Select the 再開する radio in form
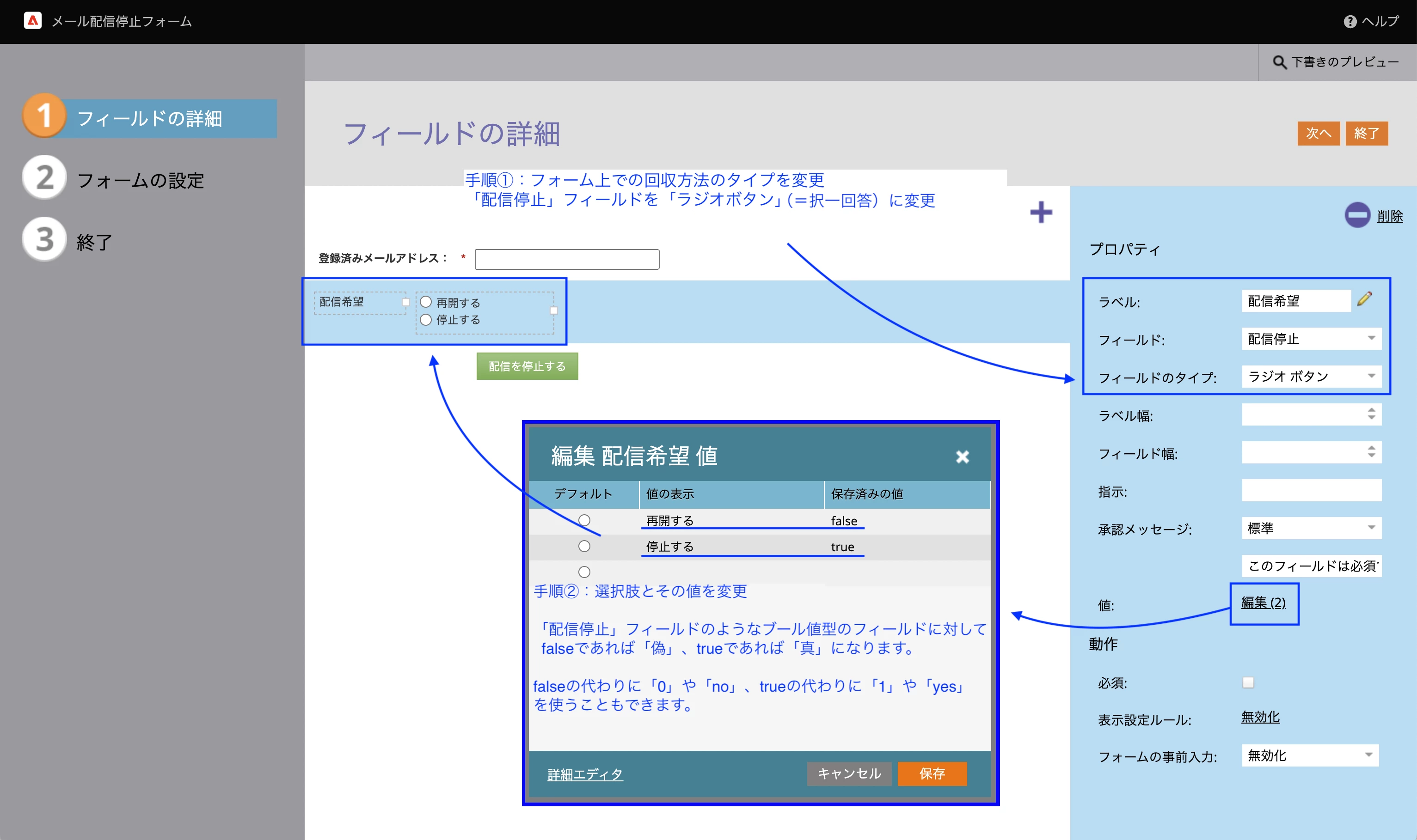Viewport: 1417px width, 840px height. click(426, 302)
